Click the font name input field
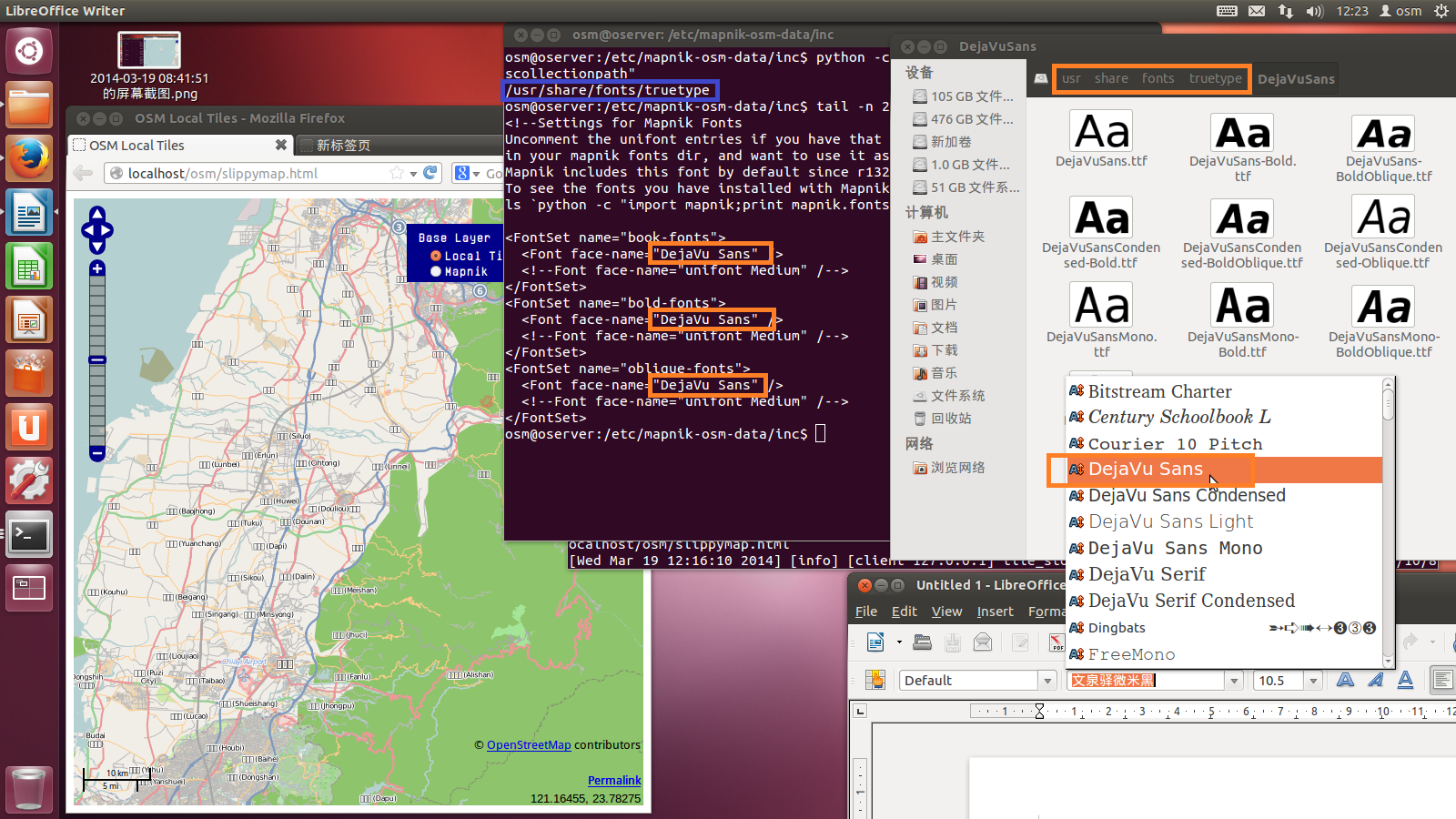Viewport: 1456px width, 819px height. click(x=1147, y=681)
